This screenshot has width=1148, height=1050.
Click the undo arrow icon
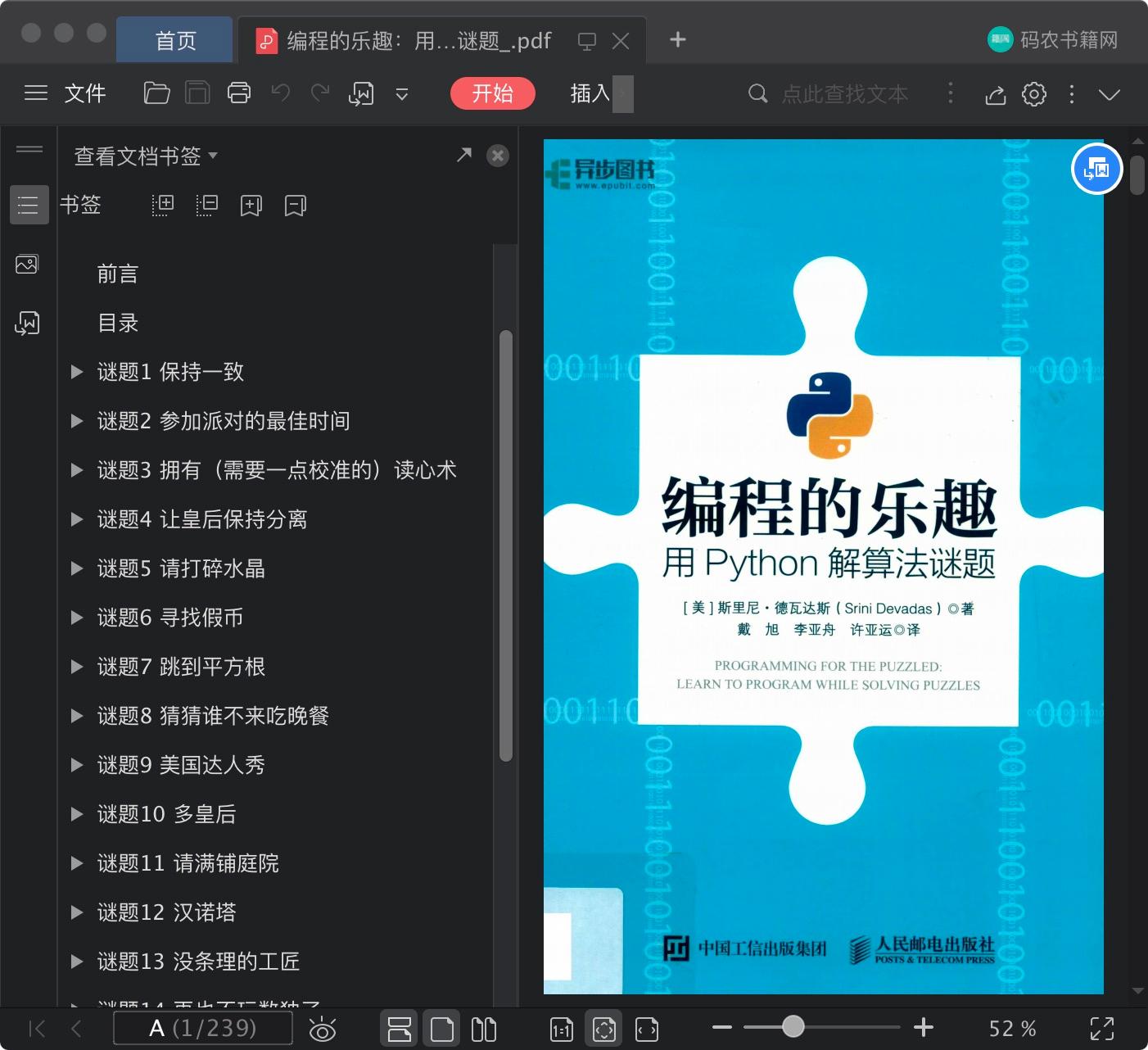pos(281,93)
